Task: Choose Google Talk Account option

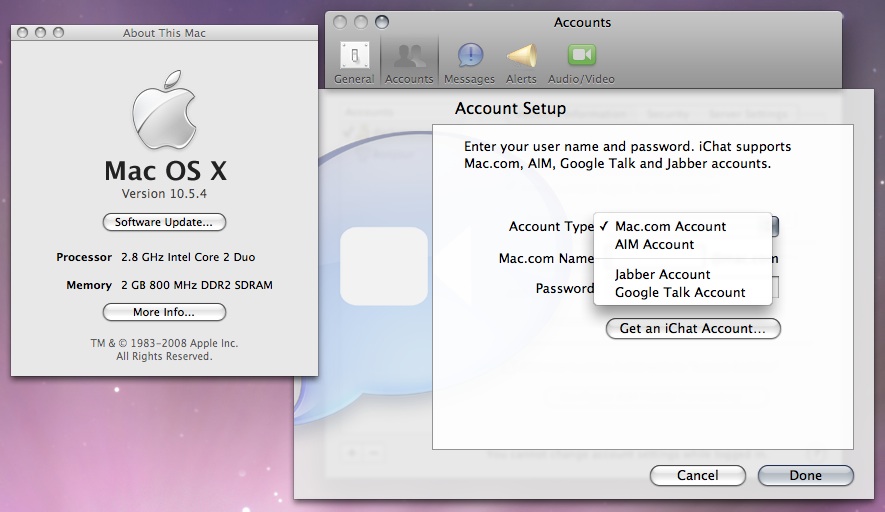Action: [x=682, y=292]
